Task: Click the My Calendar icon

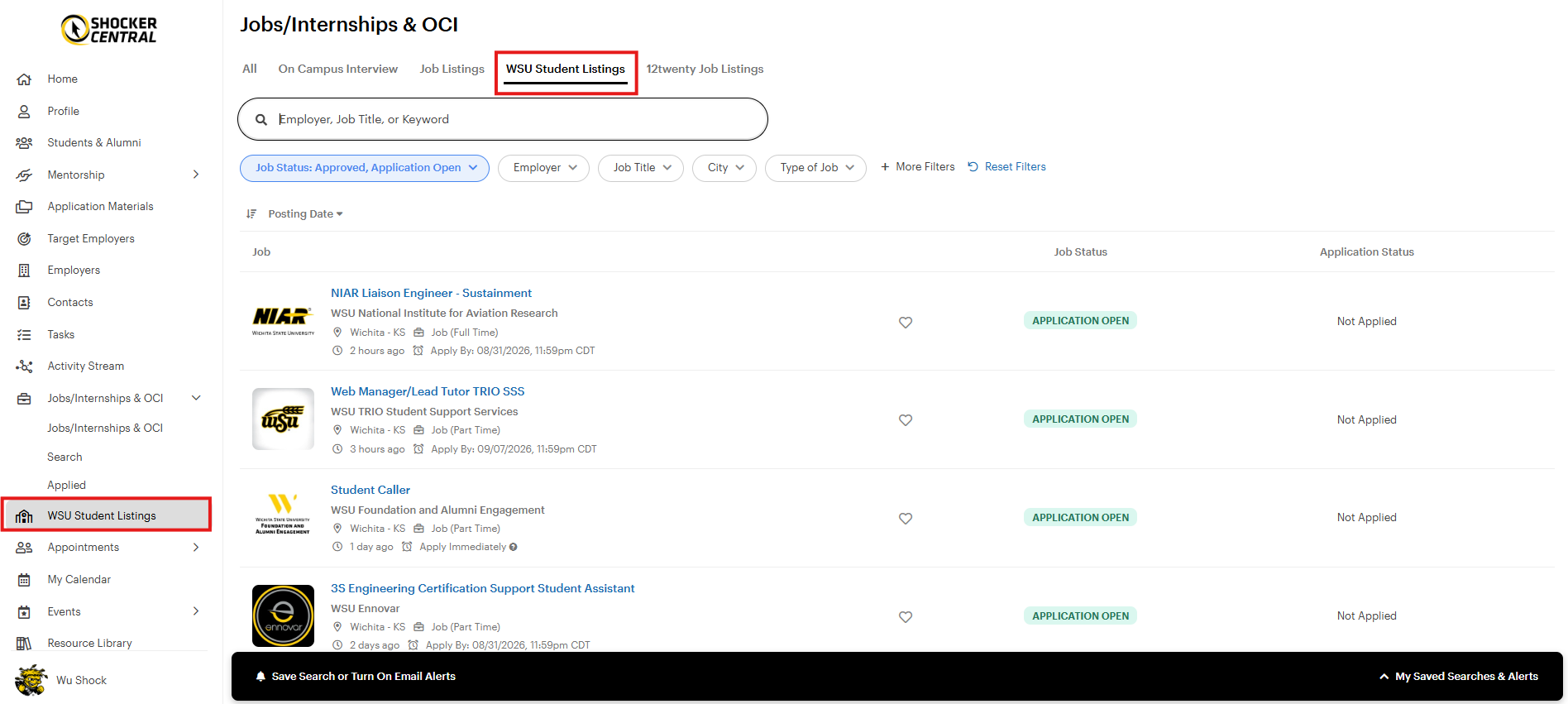Action: 24,580
